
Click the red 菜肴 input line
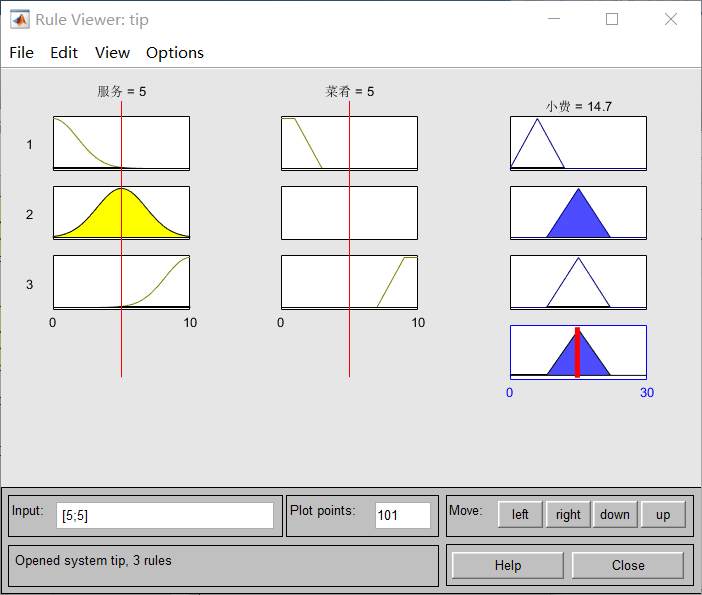(350, 239)
